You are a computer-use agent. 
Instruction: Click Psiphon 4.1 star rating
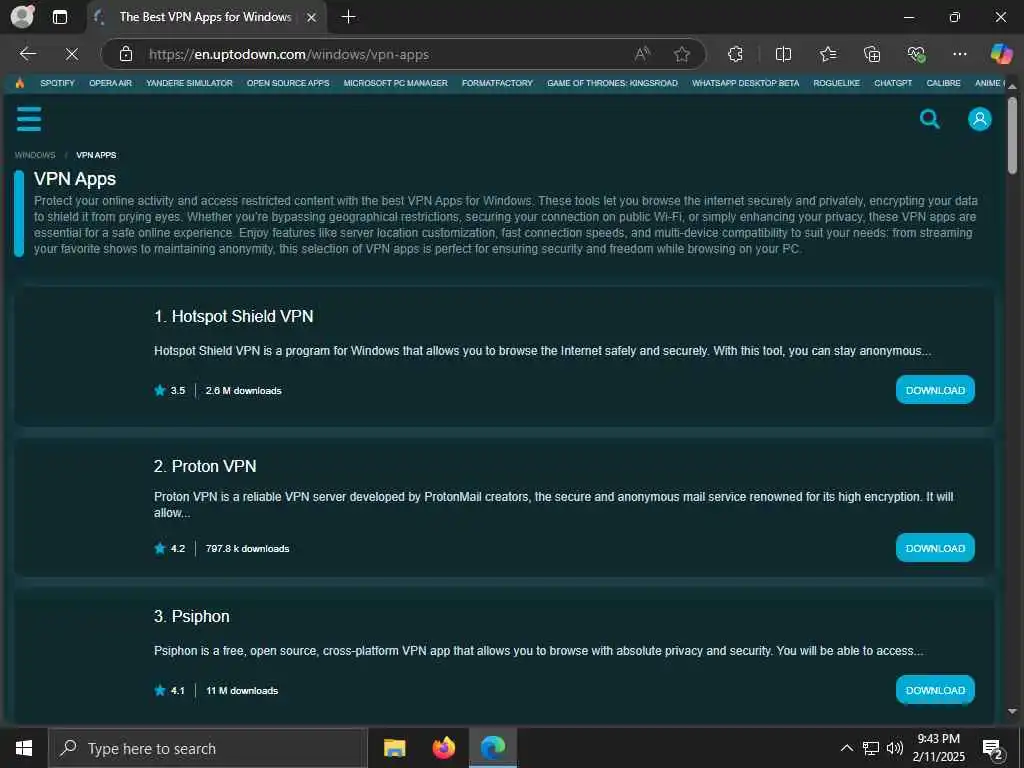170,691
